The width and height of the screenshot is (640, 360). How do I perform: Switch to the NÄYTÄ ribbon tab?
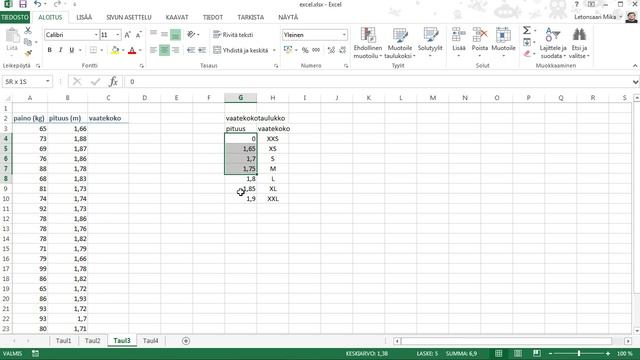(x=288, y=18)
